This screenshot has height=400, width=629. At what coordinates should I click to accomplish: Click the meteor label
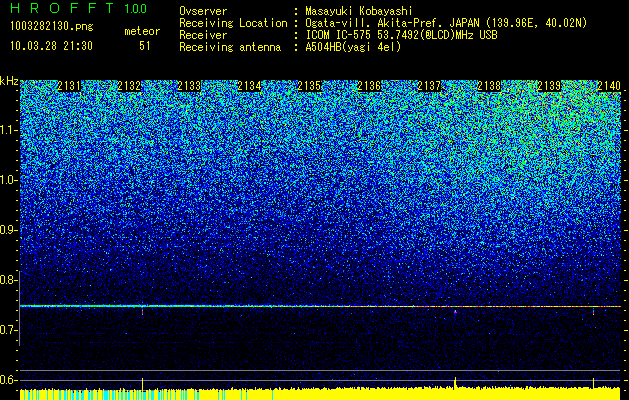(x=142, y=31)
